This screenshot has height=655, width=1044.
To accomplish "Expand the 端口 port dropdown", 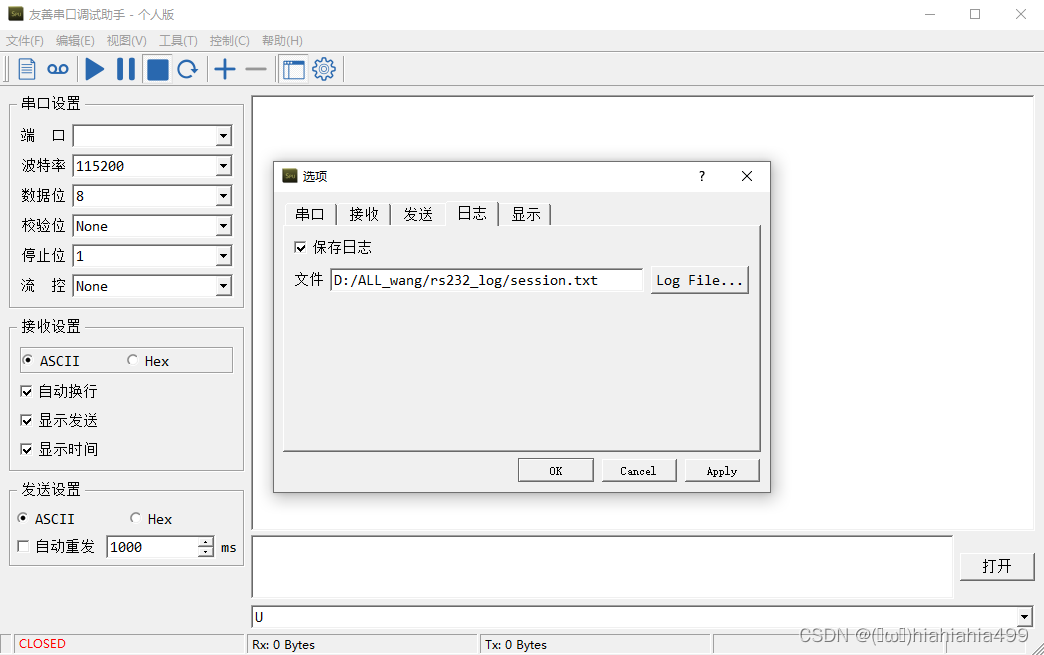I will [x=223, y=136].
